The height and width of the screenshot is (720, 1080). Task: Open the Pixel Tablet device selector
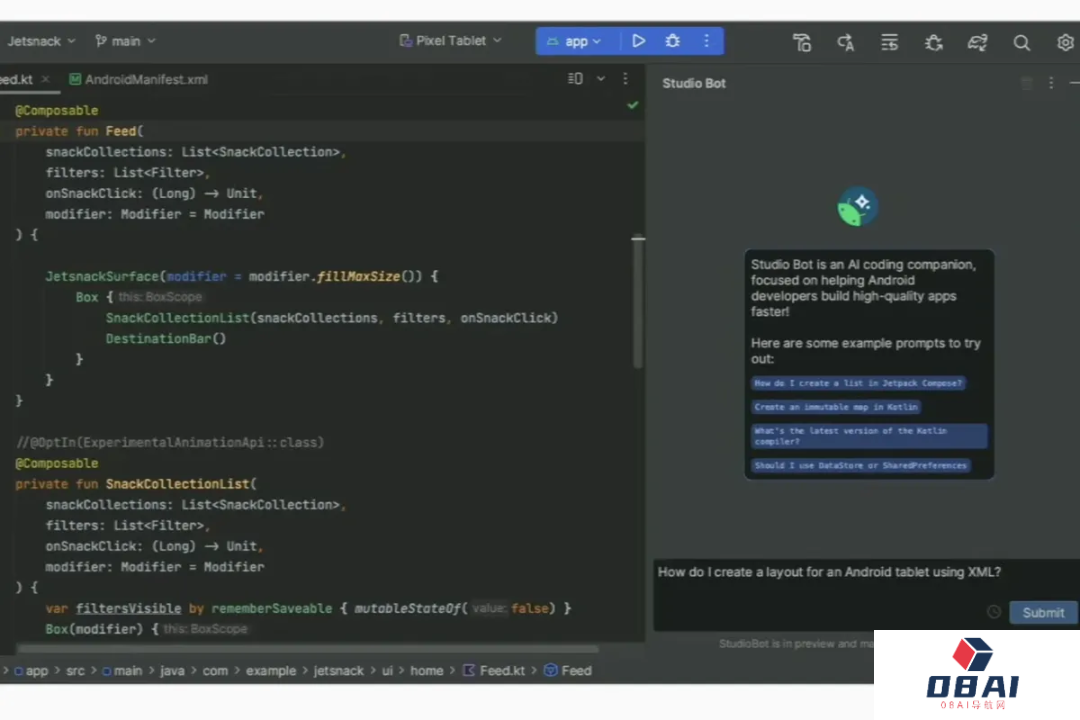pos(450,41)
